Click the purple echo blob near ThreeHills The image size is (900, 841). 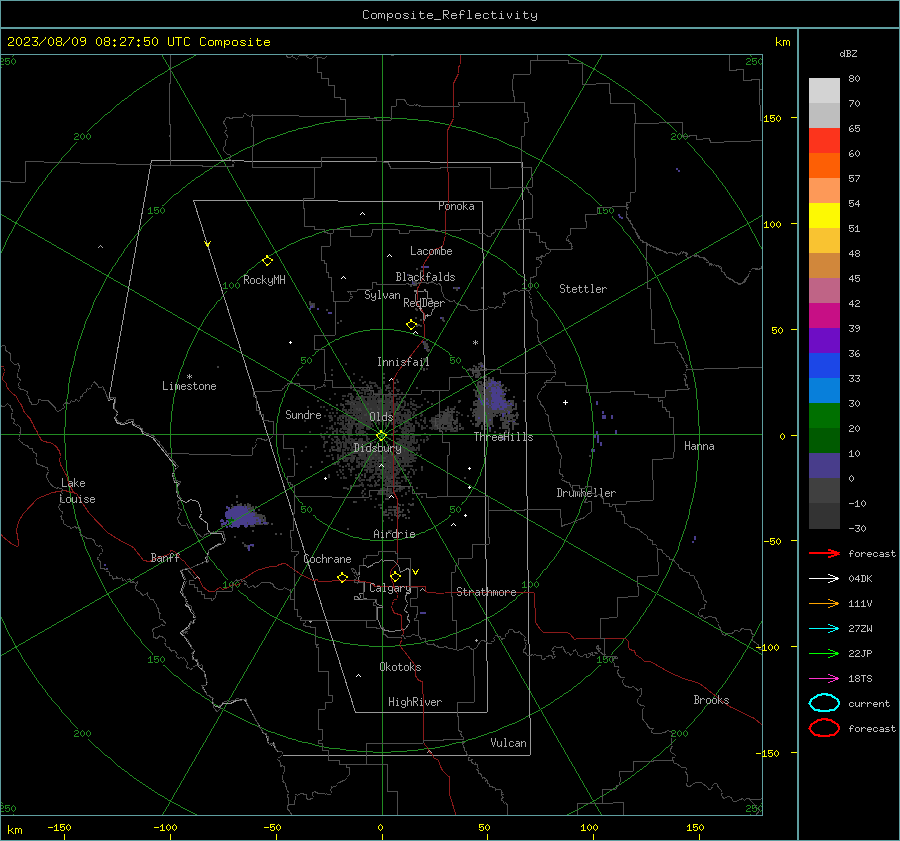pos(495,396)
